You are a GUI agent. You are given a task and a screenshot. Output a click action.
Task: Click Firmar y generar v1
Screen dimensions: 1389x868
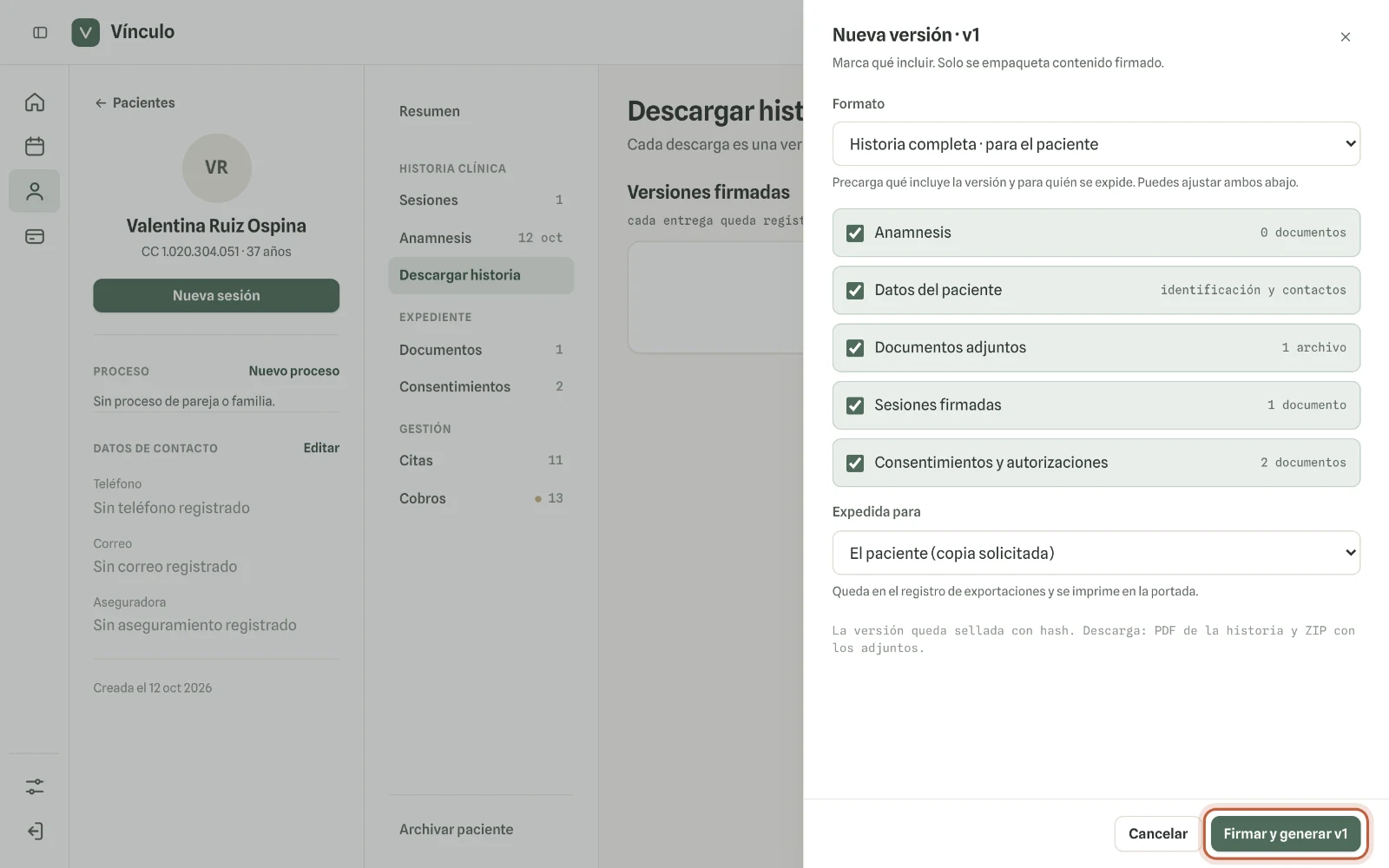click(x=1285, y=833)
